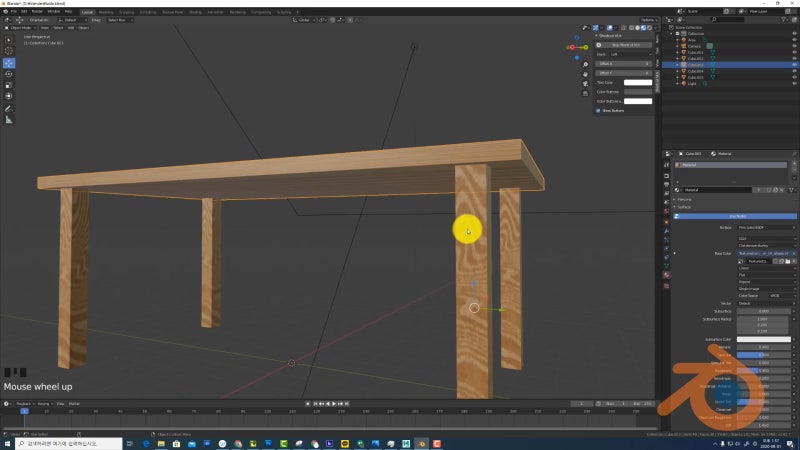This screenshot has height=450, width=800.
Task: Click the timeline Playback button
Action: point(24,404)
